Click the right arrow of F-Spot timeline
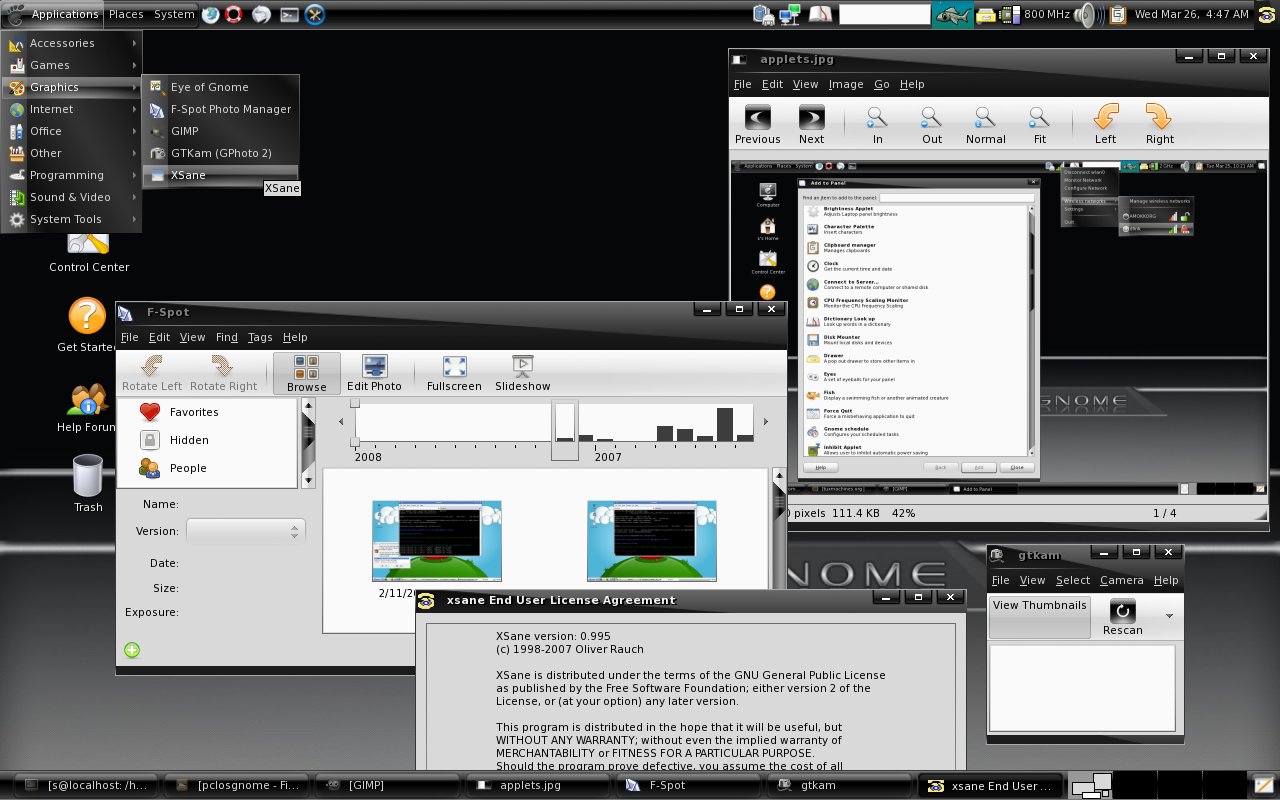The width and height of the screenshot is (1280, 800). pos(766,422)
